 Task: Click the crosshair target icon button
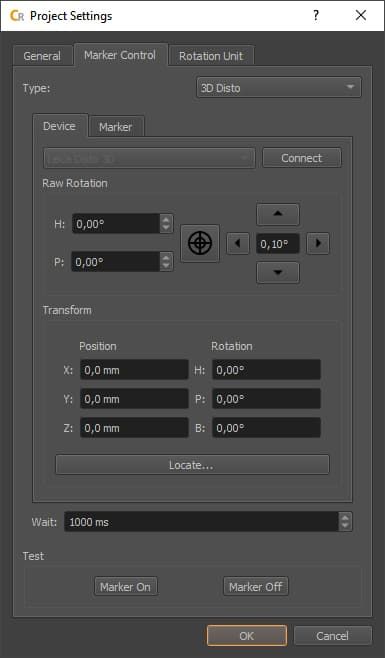tap(200, 243)
